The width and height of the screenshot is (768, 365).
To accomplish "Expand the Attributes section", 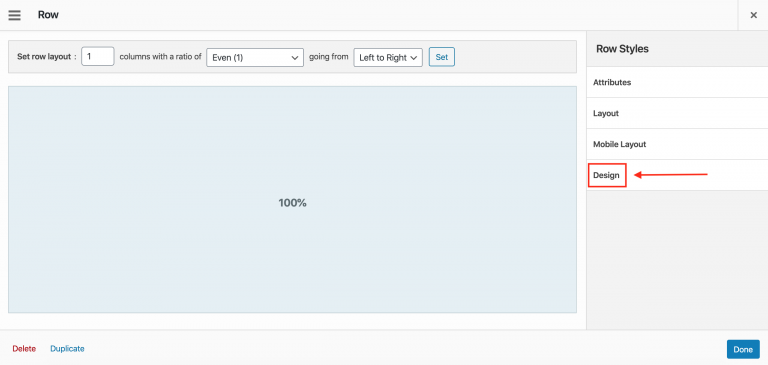I will pos(677,82).
